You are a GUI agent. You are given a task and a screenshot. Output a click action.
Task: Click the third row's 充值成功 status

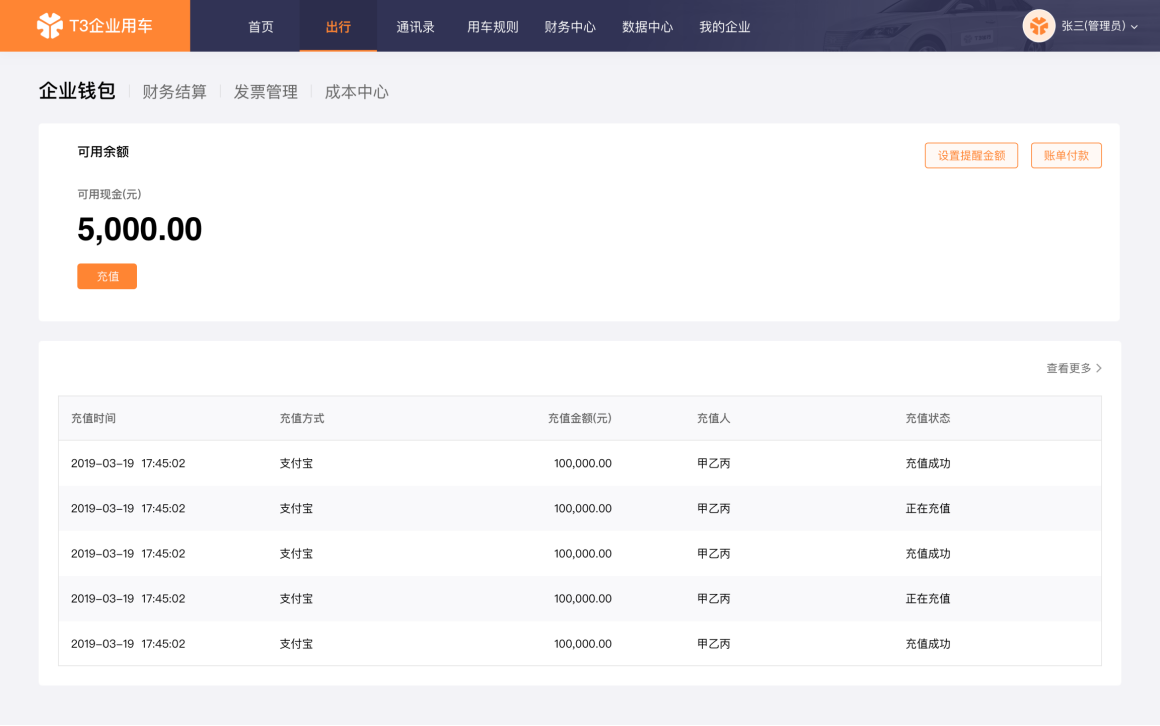click(928, 554)
